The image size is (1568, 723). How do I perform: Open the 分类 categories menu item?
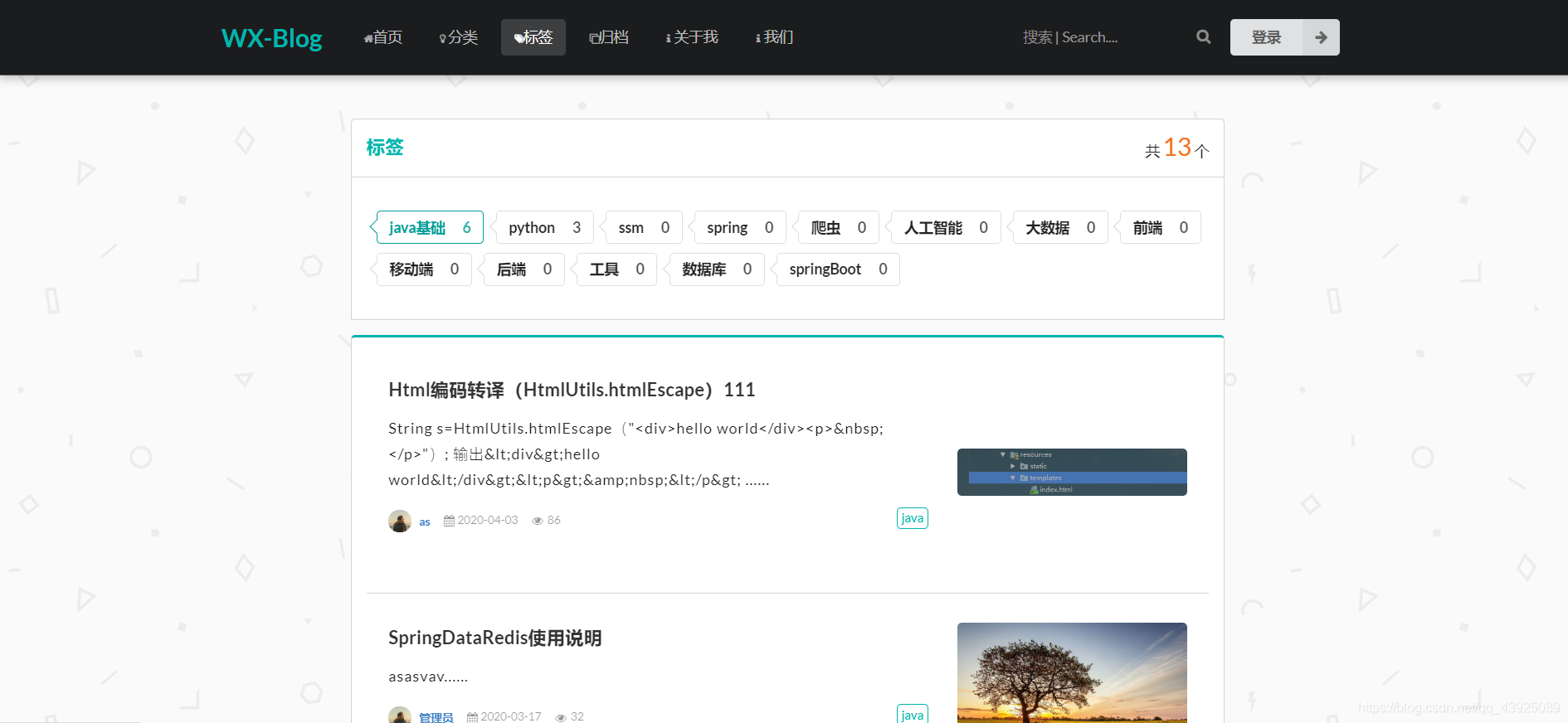[459, 37]
